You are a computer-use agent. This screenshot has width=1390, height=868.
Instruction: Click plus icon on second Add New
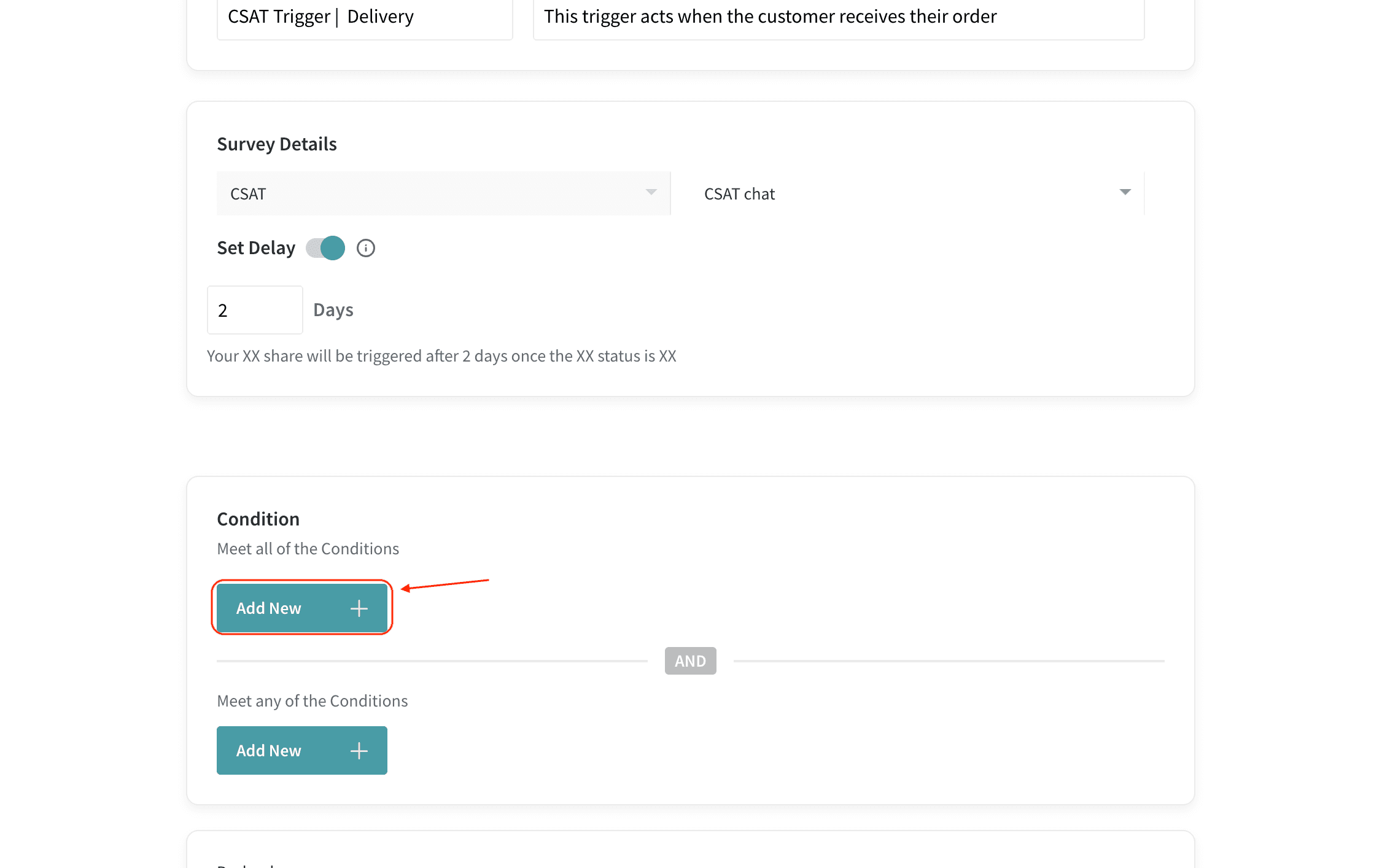(359, 751)
